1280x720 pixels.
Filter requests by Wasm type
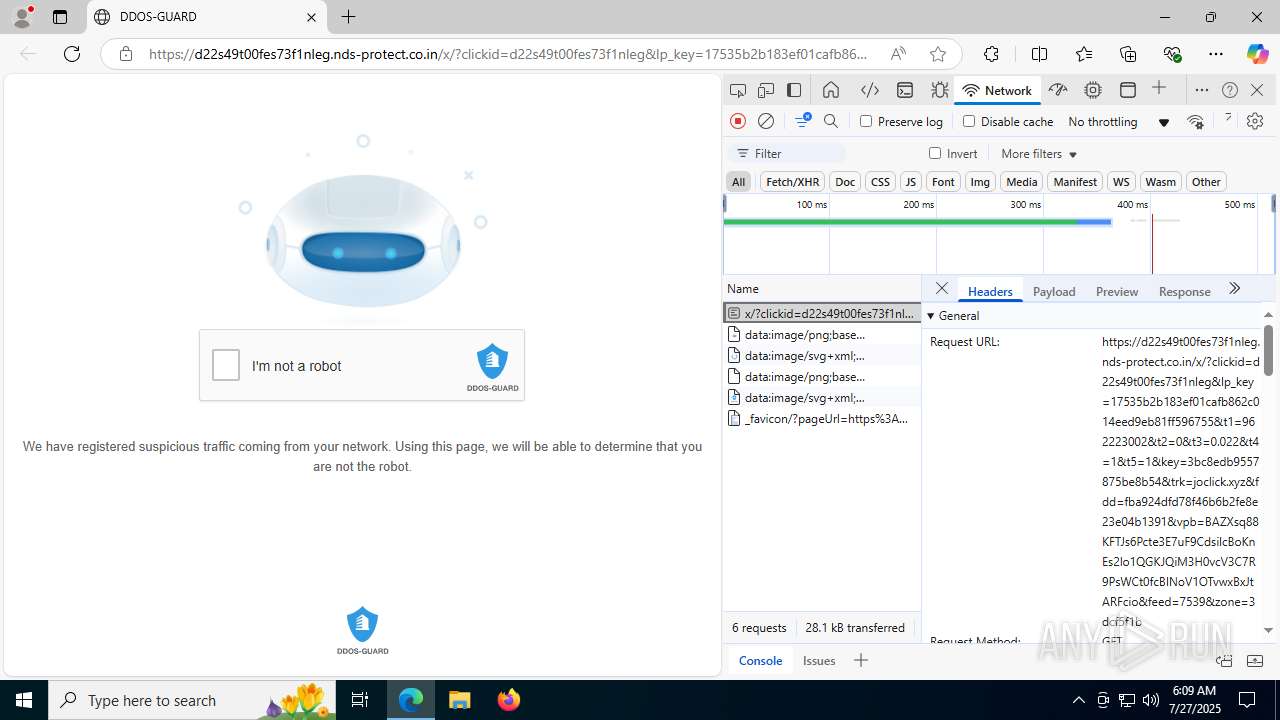pos(1160,181)
